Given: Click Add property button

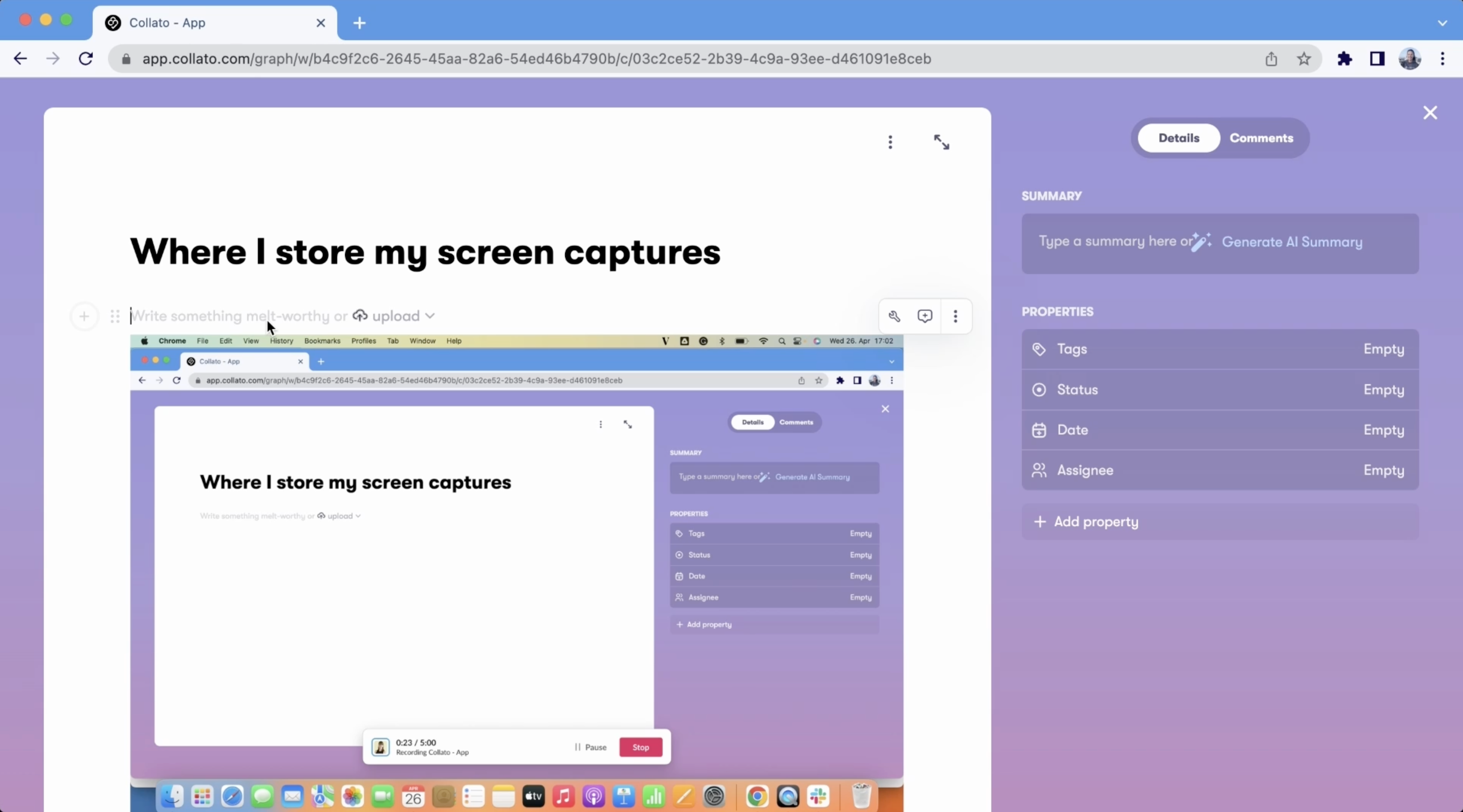Looking at the screenshot, I should point(1096,521).
